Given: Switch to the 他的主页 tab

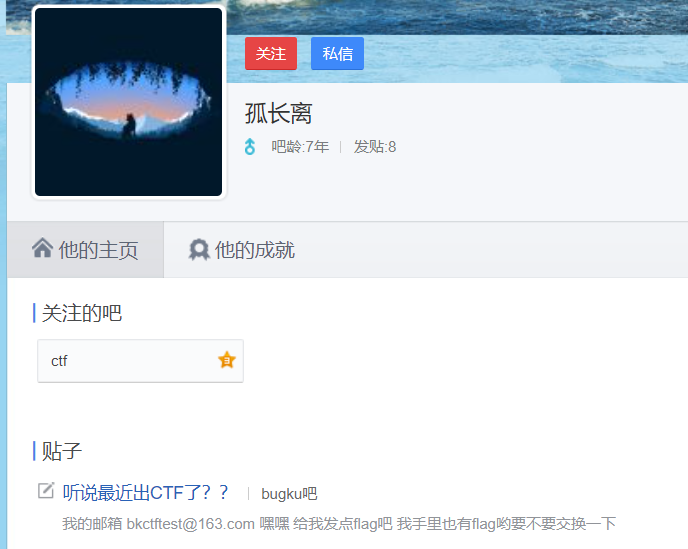Looking at the screenshot, I should coord(86,250).
